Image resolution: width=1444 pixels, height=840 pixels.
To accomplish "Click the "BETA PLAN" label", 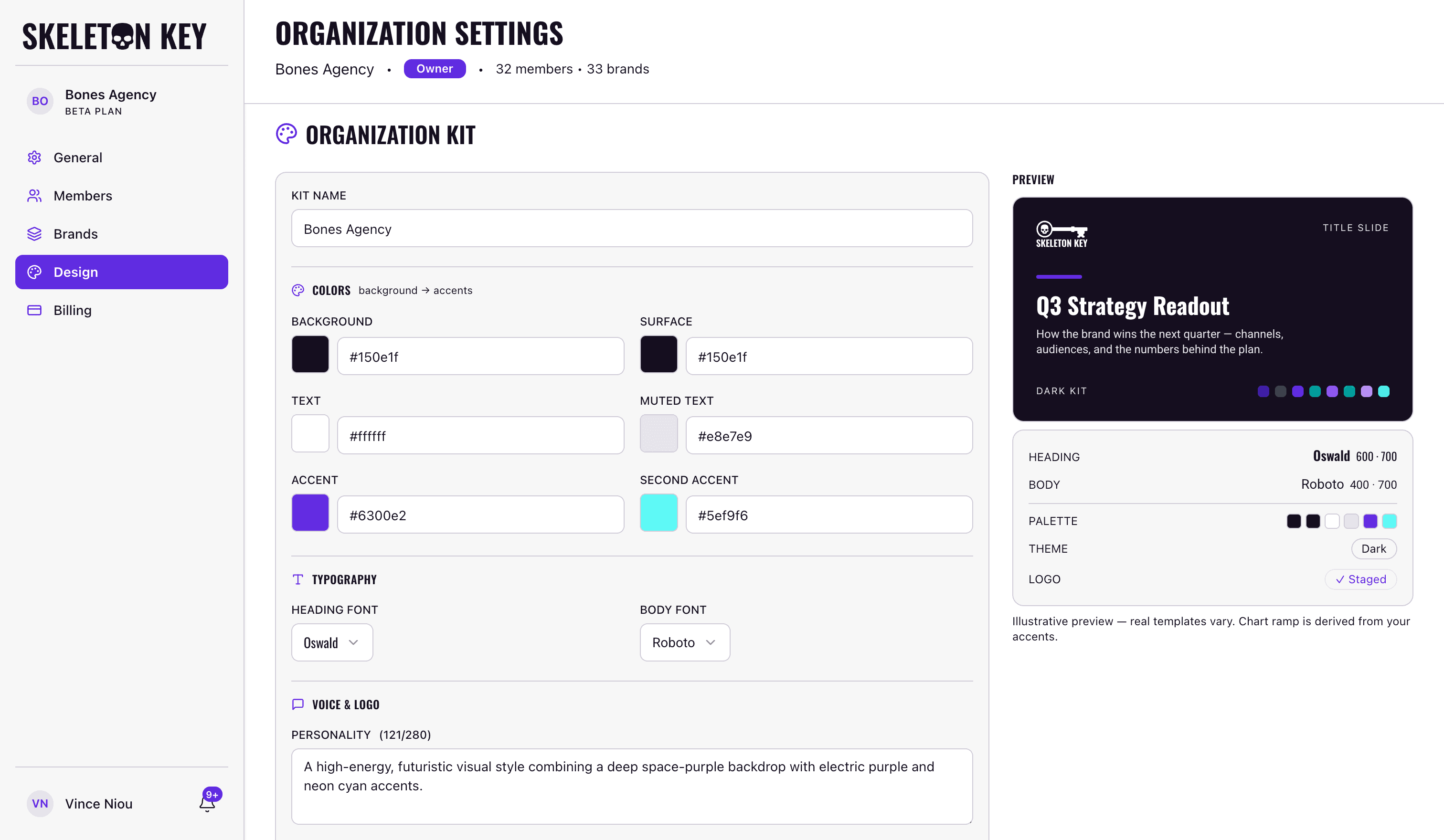I will point(94,111).
